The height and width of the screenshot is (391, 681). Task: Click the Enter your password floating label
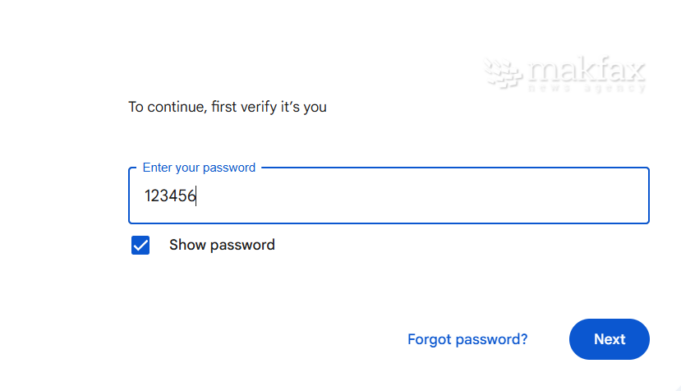[199, 168]
